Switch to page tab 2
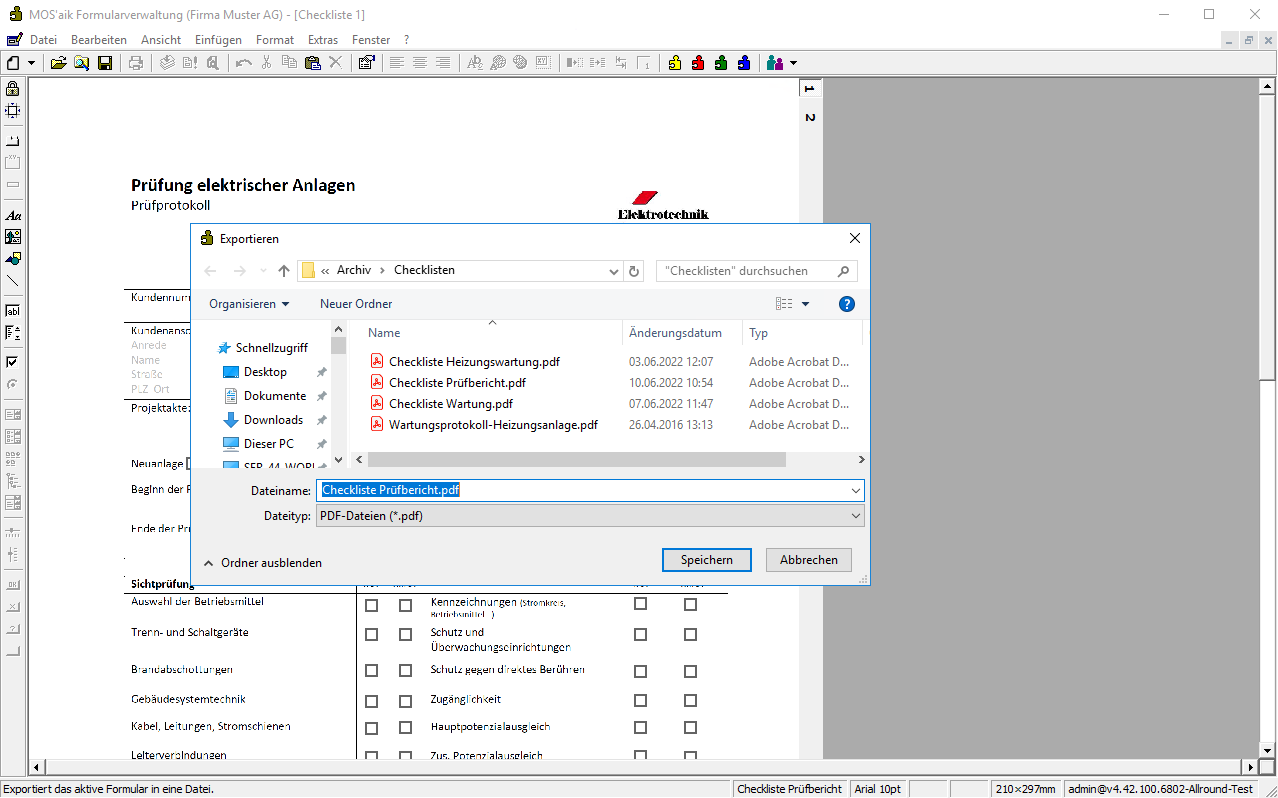Image resolution: width=1278 pixels, height=798 pixels. click(x=810, y=118)
